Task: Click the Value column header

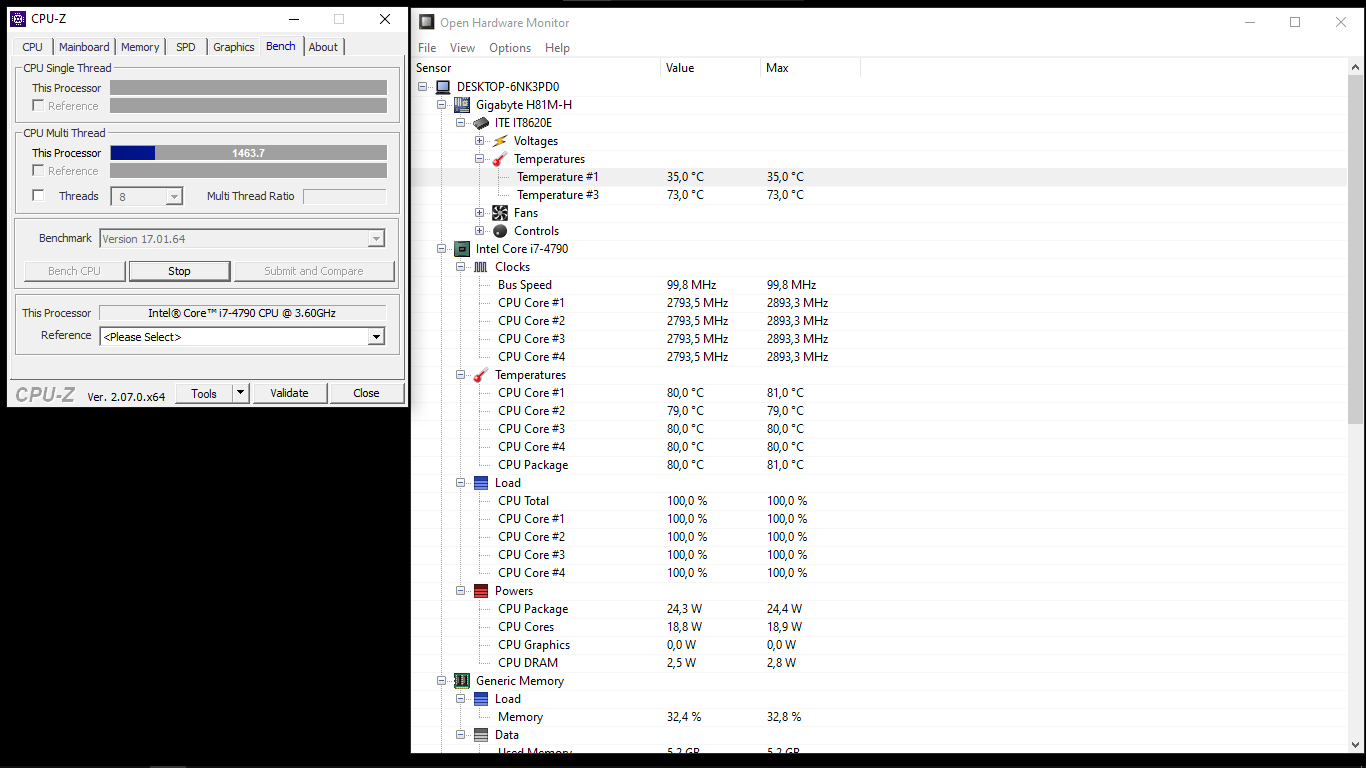Action: pyautogui.click(x=711, y=68)
